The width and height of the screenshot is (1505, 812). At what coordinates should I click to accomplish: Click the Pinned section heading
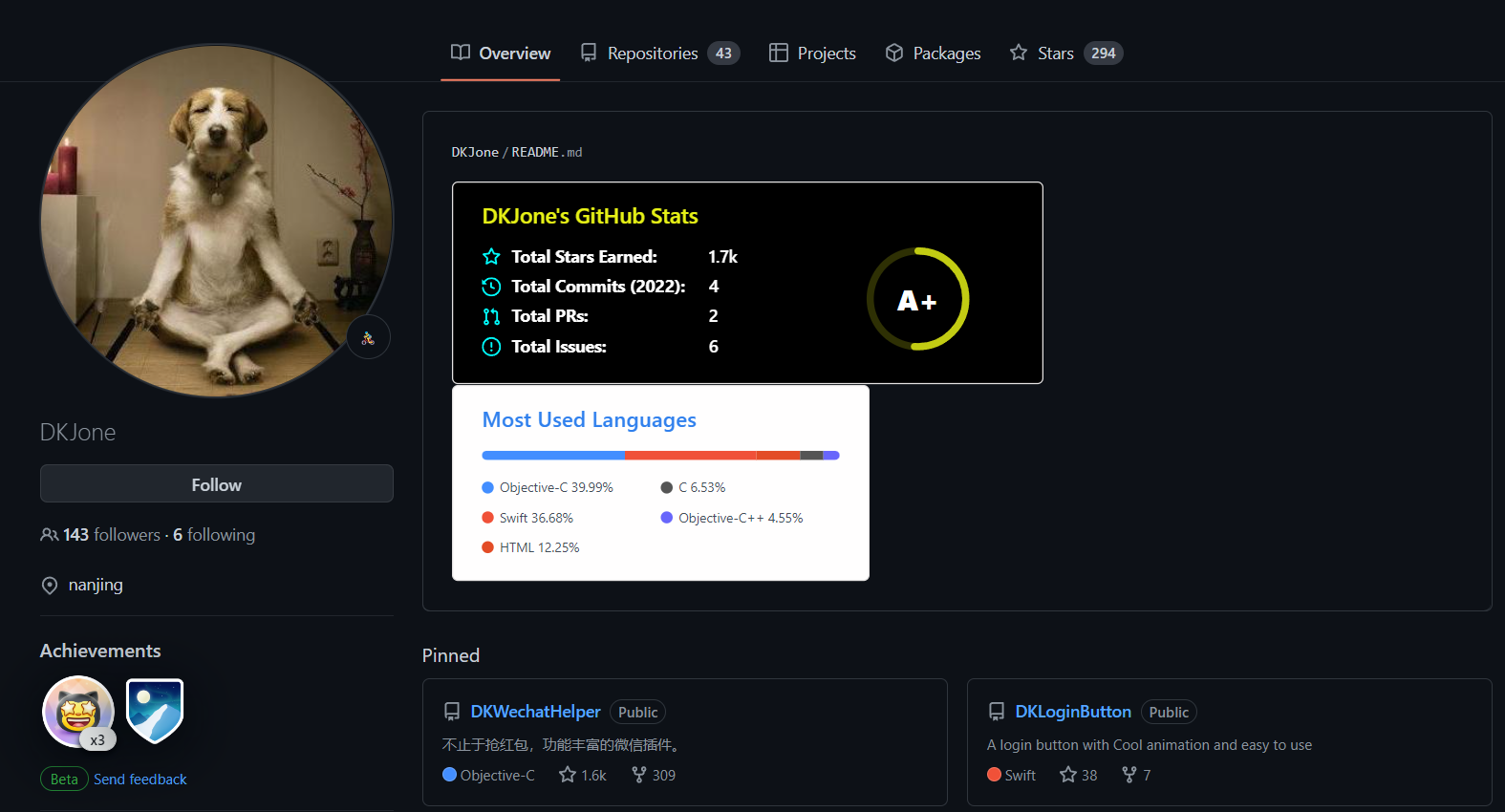[x=451, y=655]
